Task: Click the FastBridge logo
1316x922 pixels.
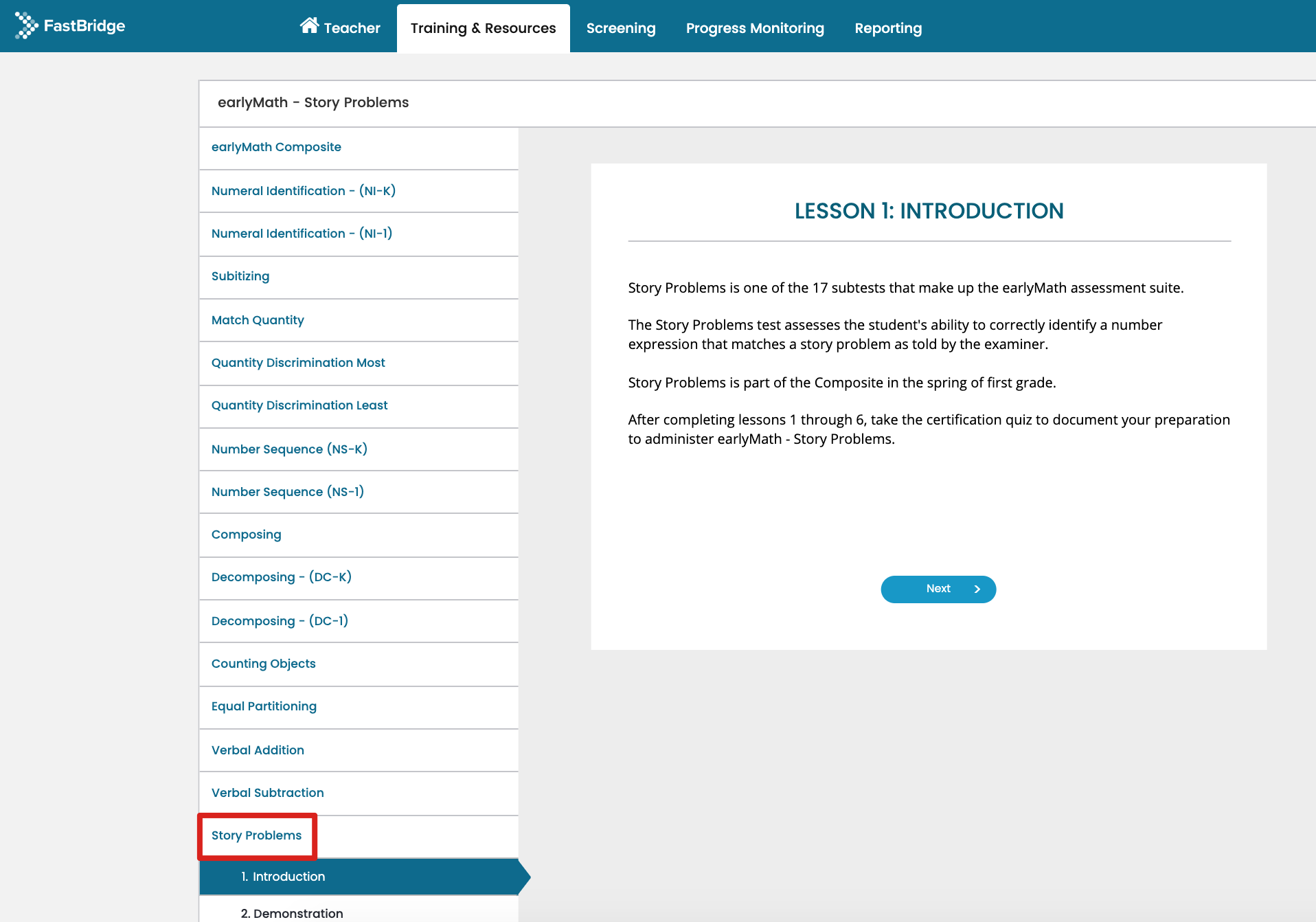Action: click(70, 26)
